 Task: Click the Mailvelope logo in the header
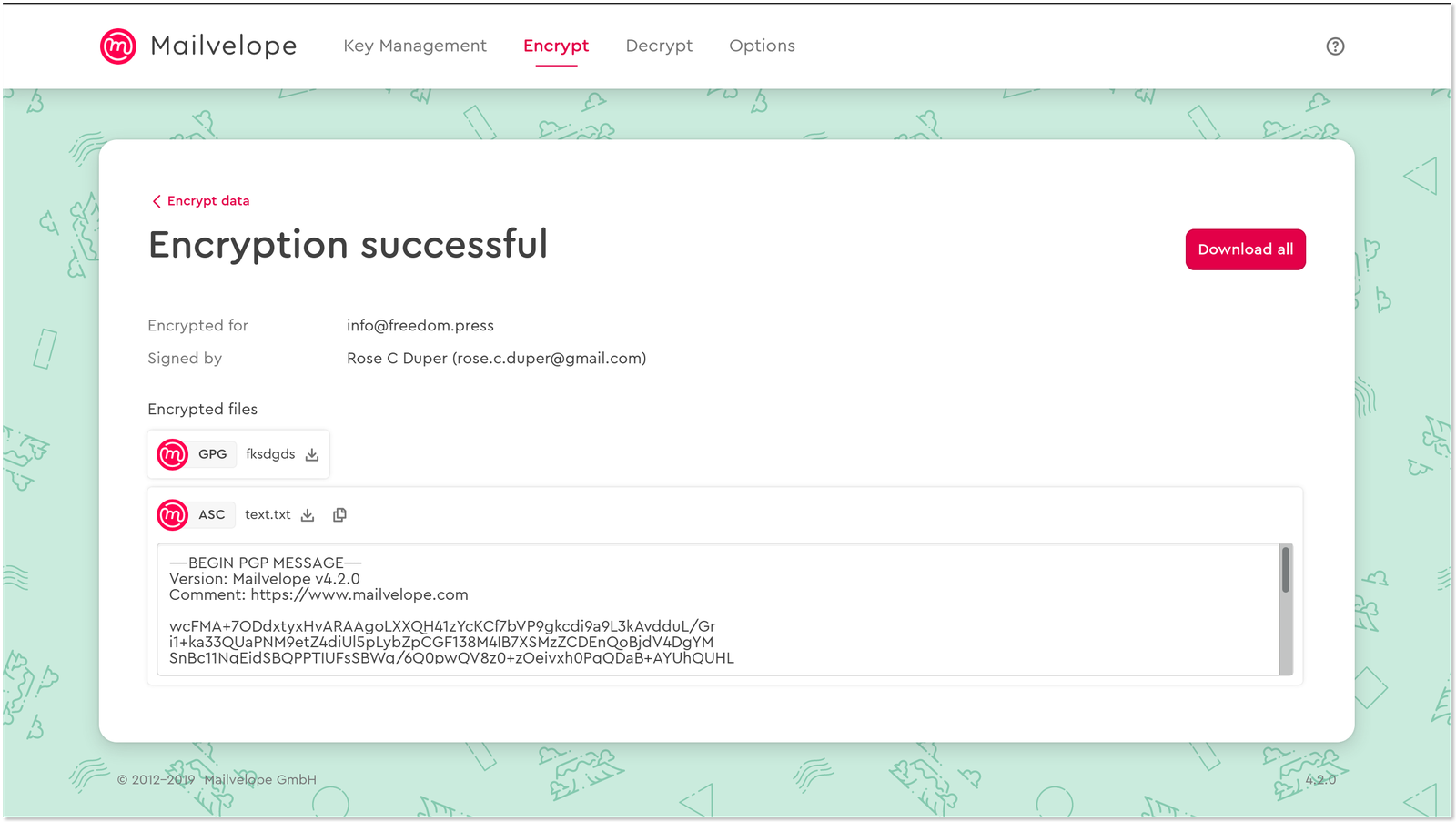pos(119,46)
